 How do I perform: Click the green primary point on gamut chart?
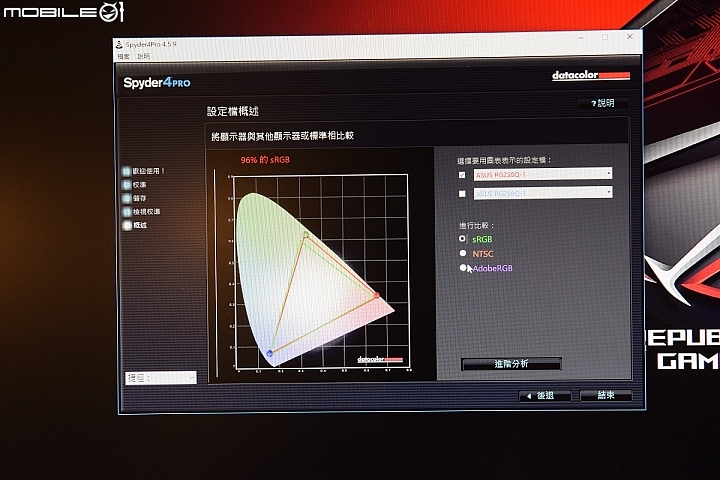(x=306, y=235)
